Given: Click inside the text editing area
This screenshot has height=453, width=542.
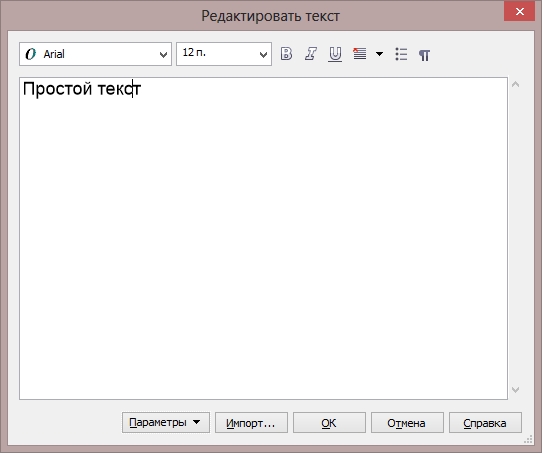Looking at the screenshot, I should point(263,238).
